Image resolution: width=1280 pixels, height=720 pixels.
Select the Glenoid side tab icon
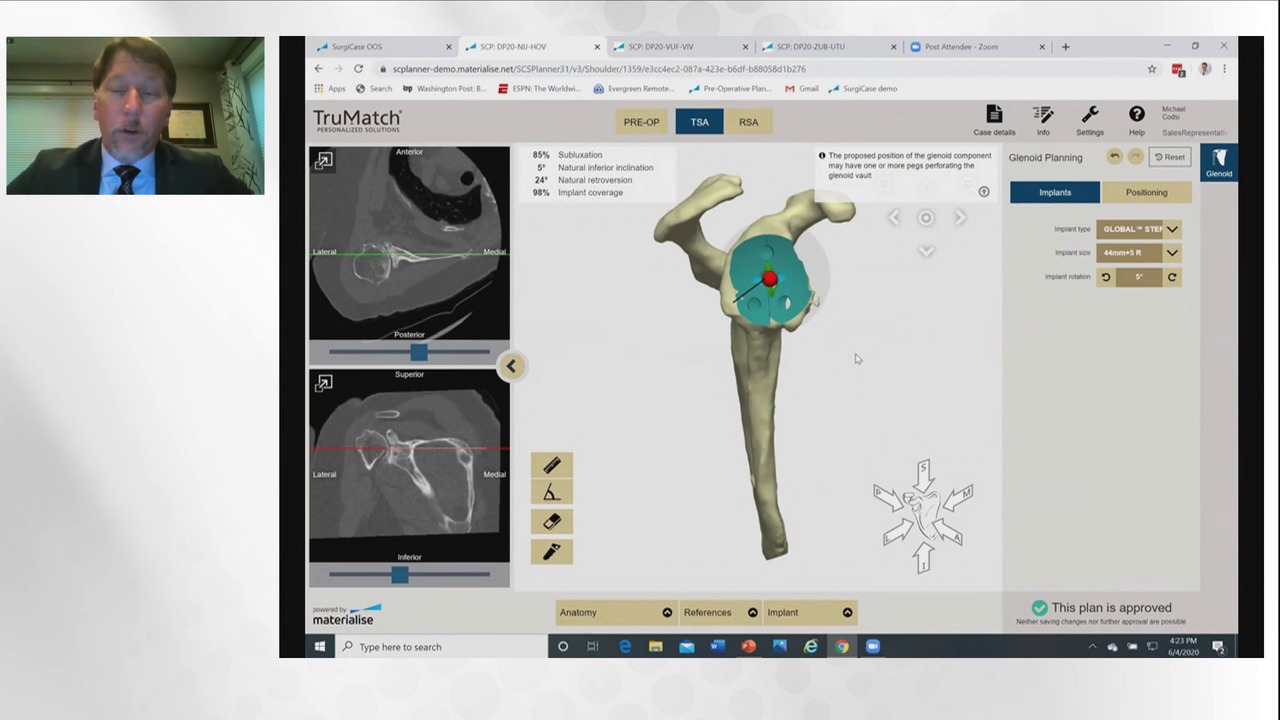coord(1219,163)
